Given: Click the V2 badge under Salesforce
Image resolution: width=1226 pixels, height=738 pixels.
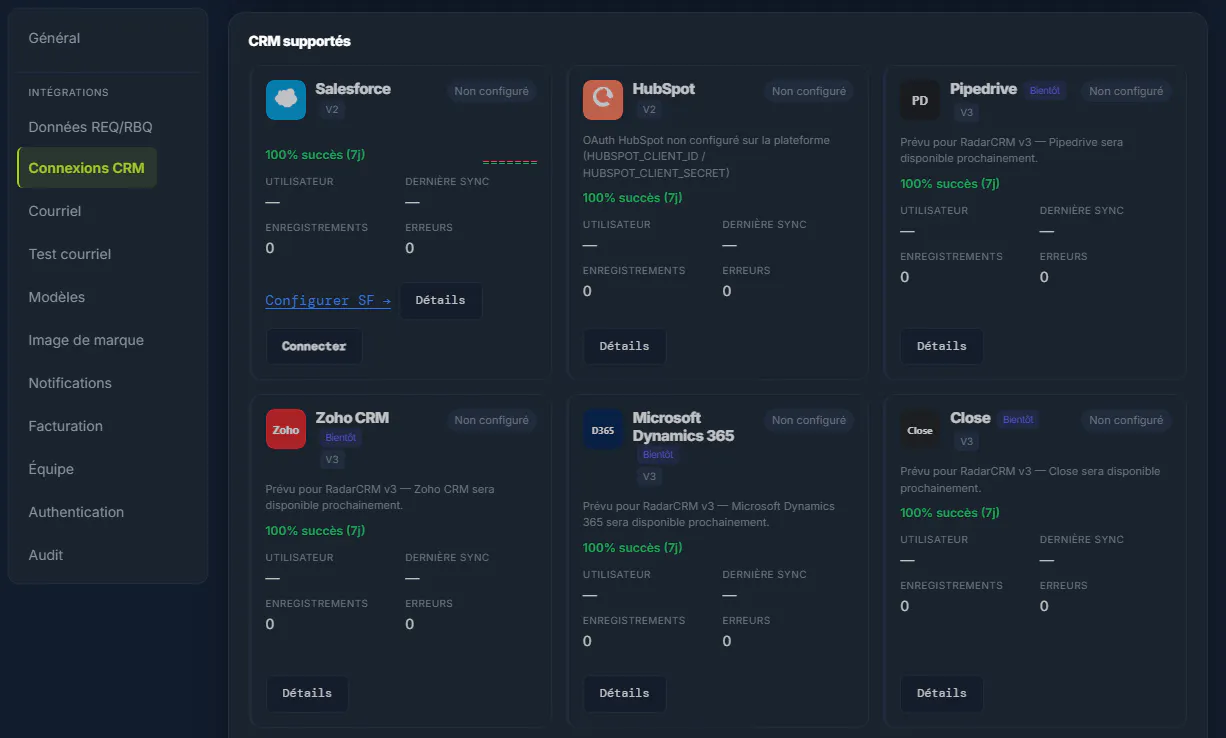Looking at the screenshot, I should pyautogui.click(x=333, y=110).
